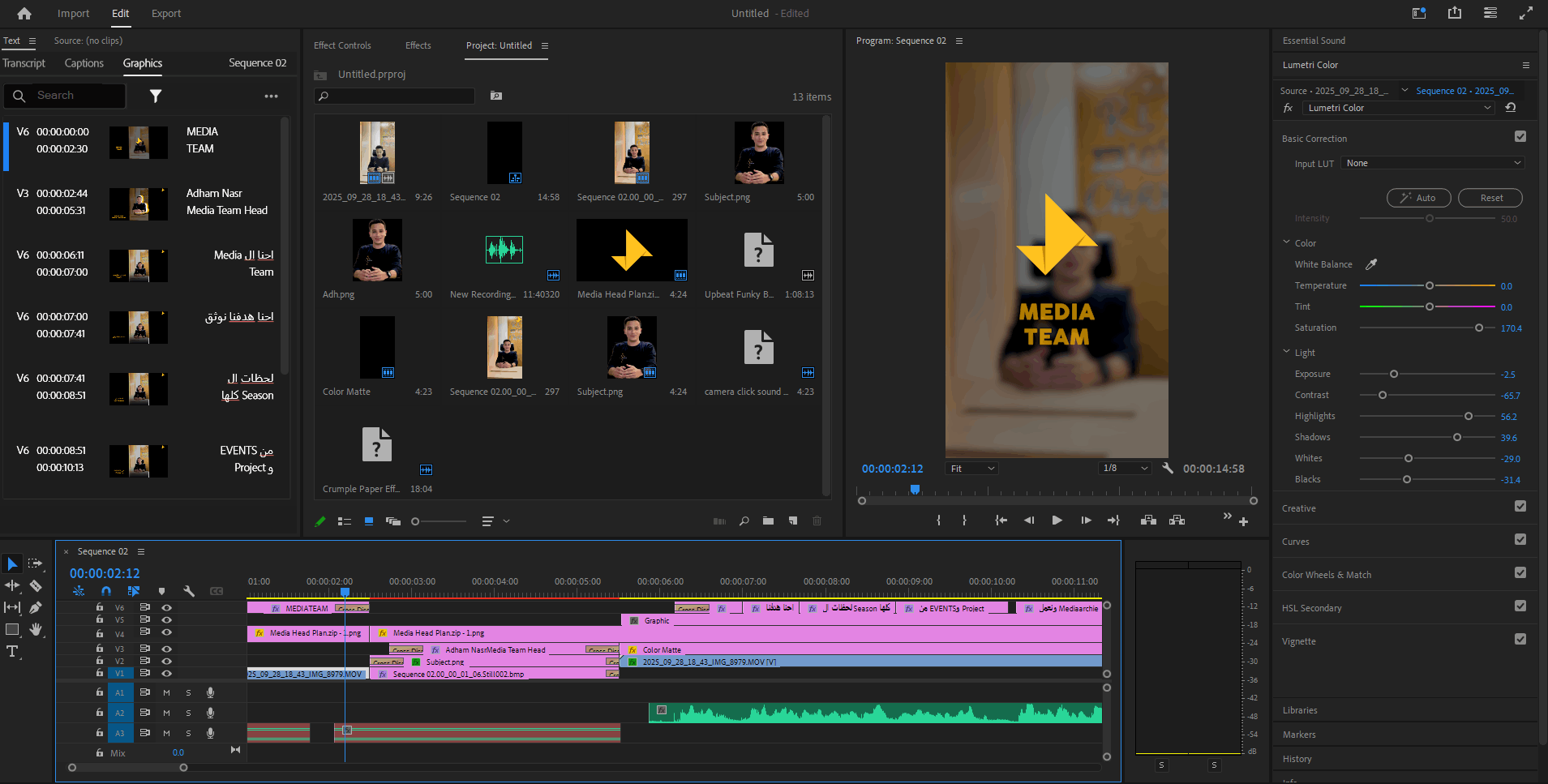This screenshot has height=784, width=1548.
Task: Open Program Monitor wrench settings
Action: click(x=1168, y=469)
